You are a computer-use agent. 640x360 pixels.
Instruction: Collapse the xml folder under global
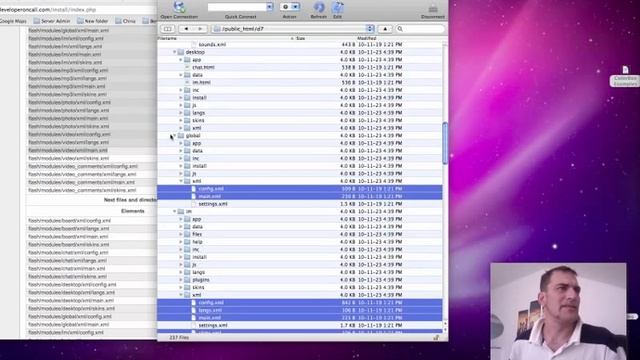pyautogui.click(x=181, y=181)
